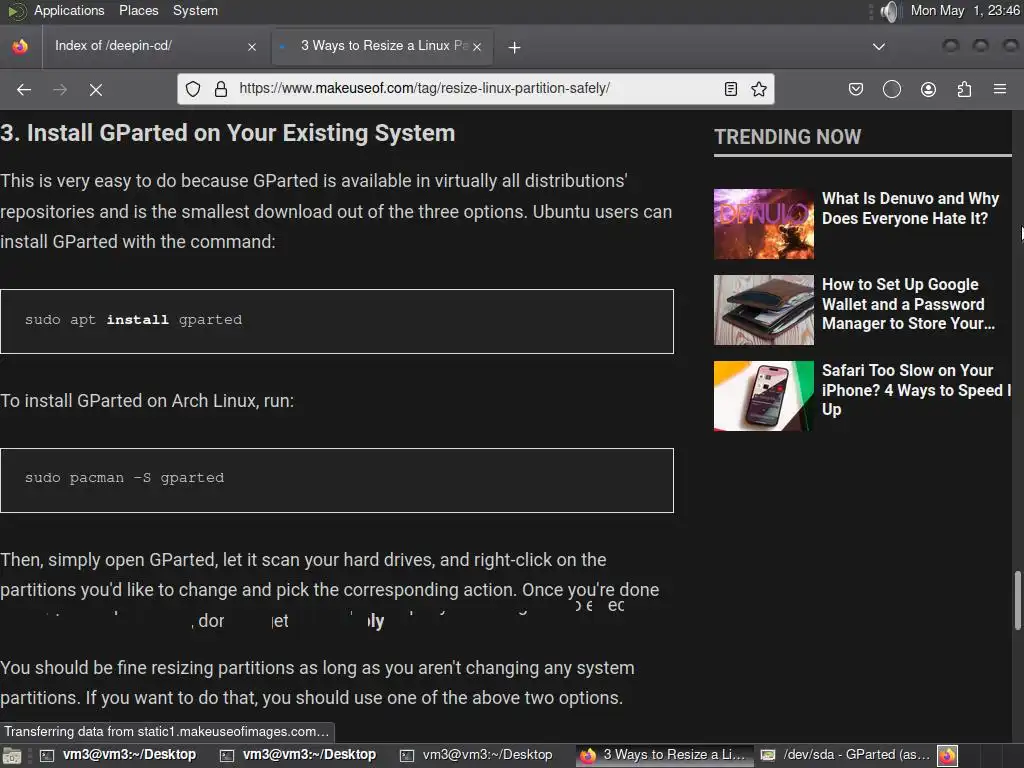Open the System menu
Viewport: 1024px width, 768px height.
click(x=195, y=10)
